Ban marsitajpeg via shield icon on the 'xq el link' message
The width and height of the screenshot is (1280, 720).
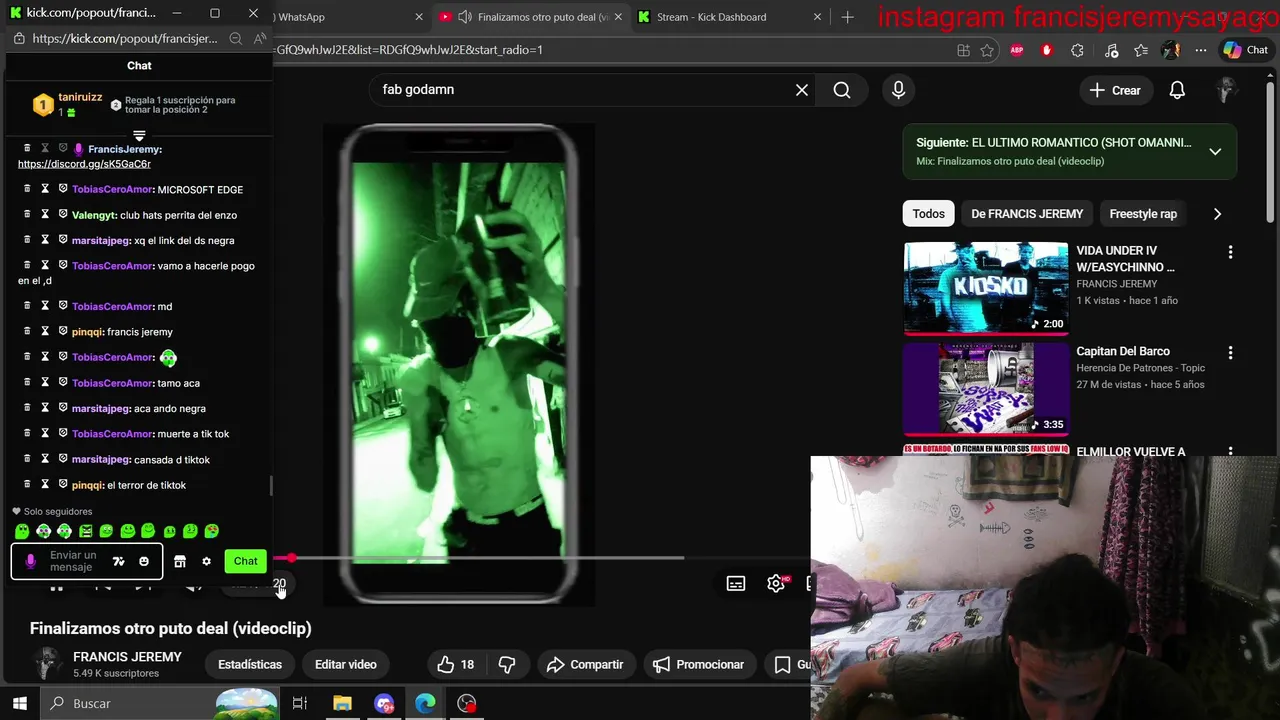(x=63, y=240)
